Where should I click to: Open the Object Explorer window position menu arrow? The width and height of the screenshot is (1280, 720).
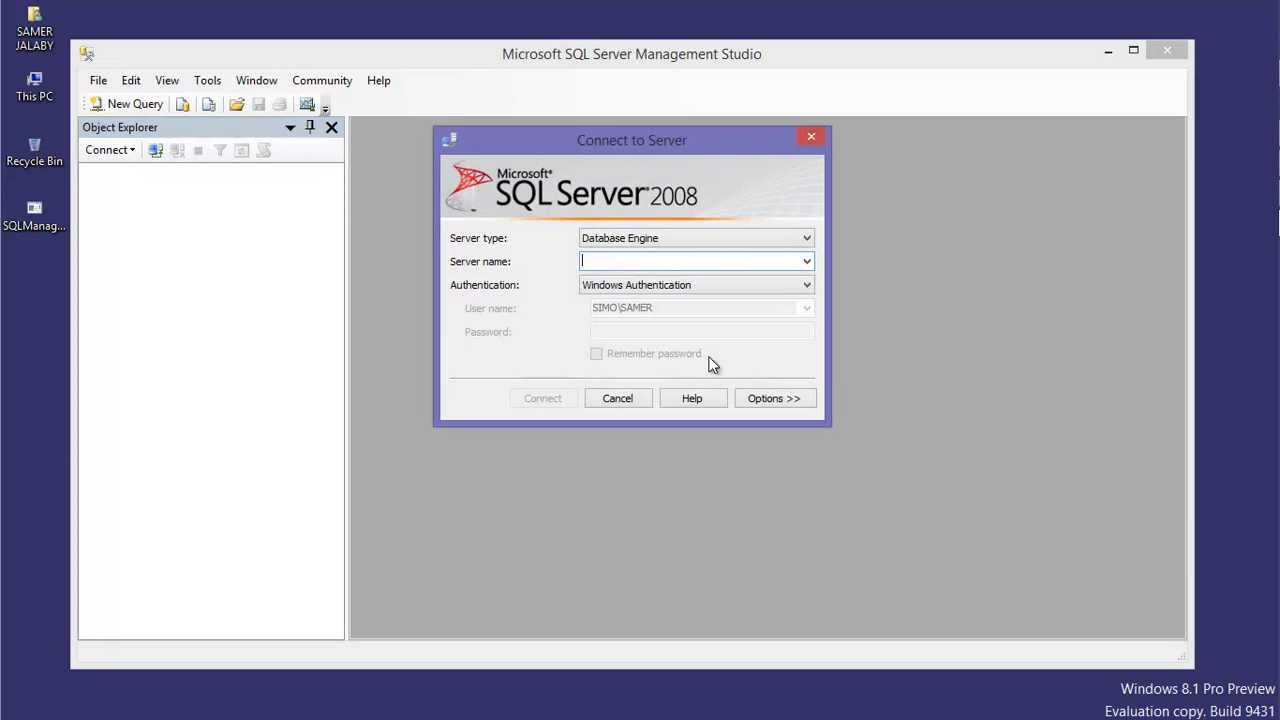pos(290,128)
